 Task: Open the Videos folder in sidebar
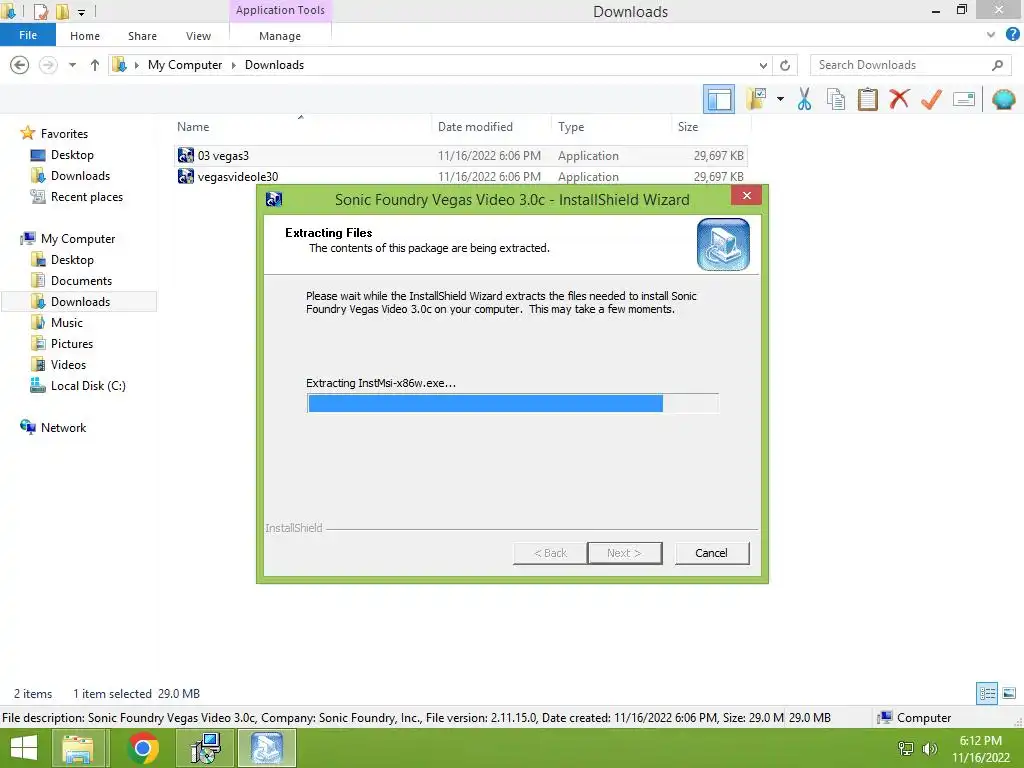tap(58, 364)
